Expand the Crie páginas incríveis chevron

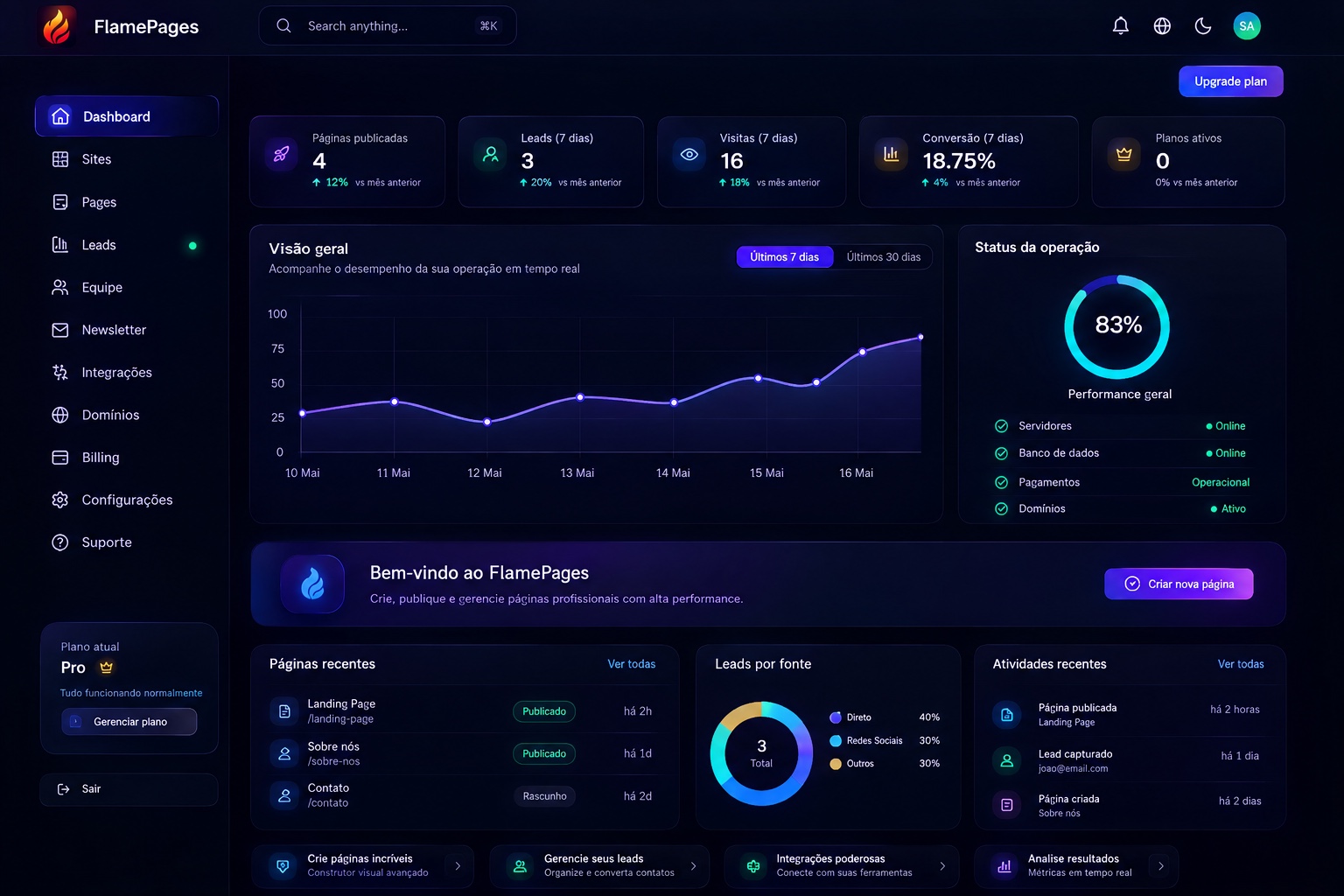pos(458,866)
